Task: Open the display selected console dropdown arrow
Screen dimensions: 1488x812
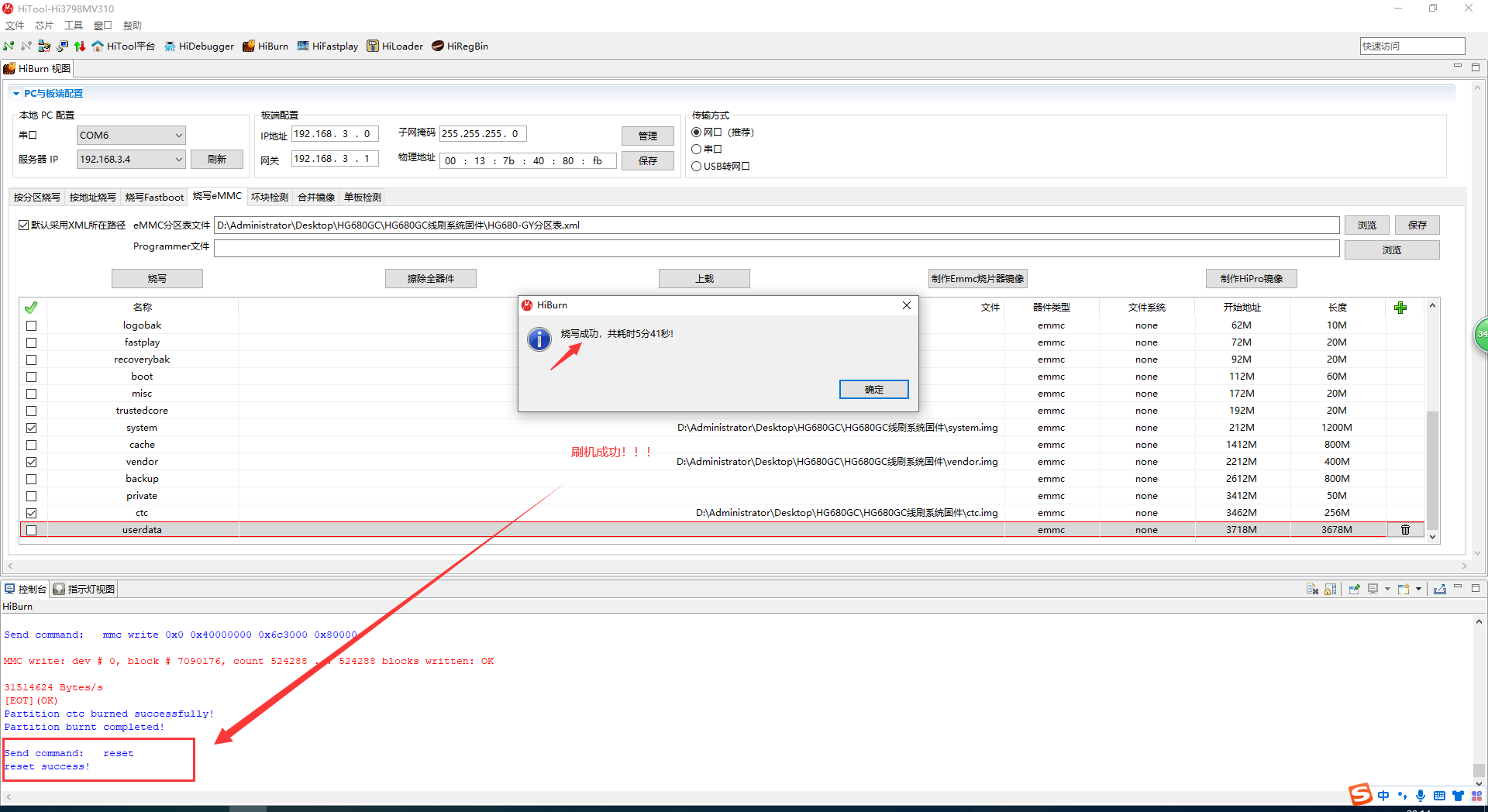Action: tap(1387, 589)
